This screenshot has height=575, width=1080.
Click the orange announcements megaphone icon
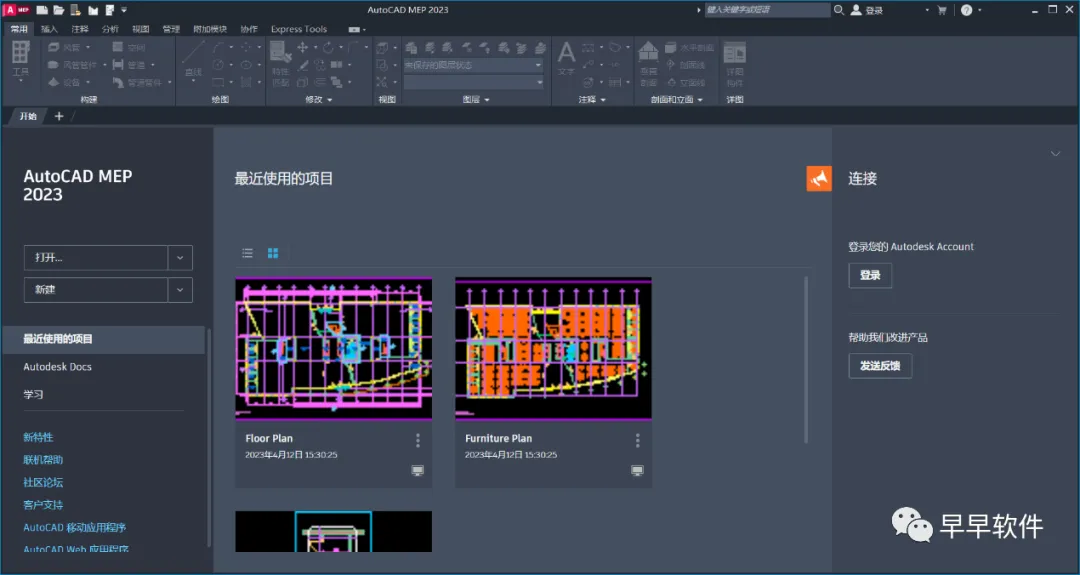tap(819, 178)
